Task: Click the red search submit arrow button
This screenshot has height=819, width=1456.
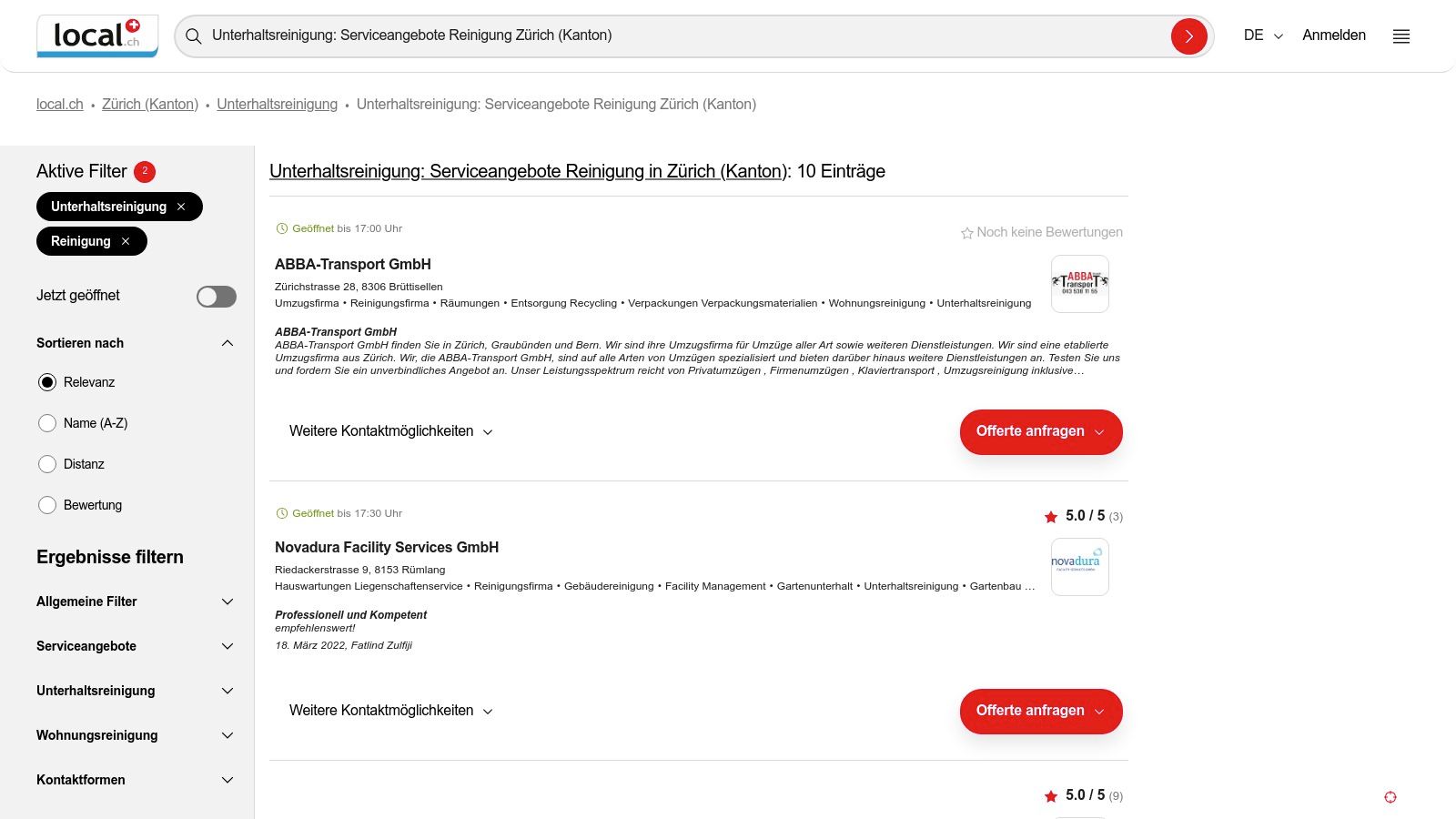Action: (x=1188, y=36)
